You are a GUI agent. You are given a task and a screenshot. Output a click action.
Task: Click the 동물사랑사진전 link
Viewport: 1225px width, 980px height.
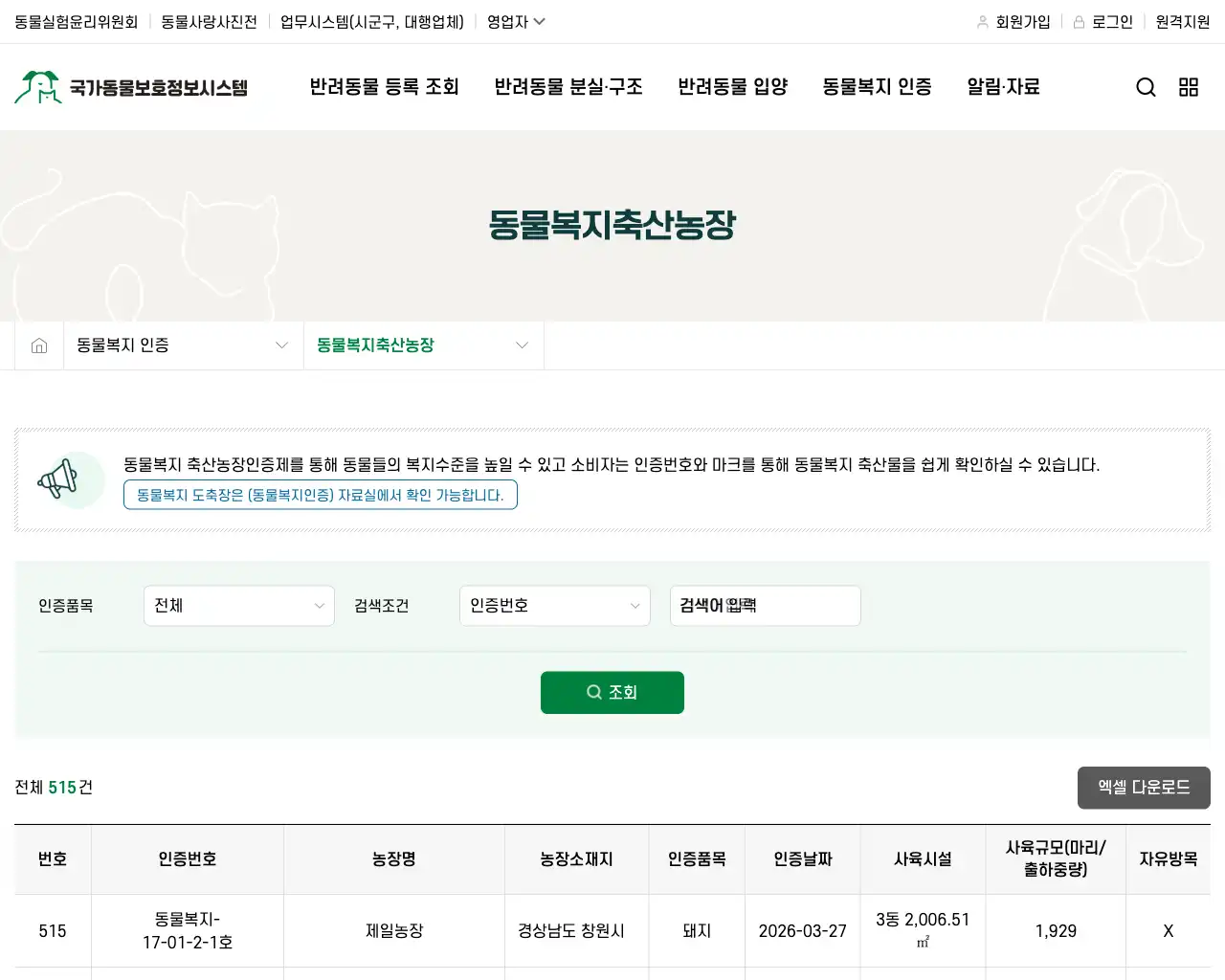coord(209,22)
